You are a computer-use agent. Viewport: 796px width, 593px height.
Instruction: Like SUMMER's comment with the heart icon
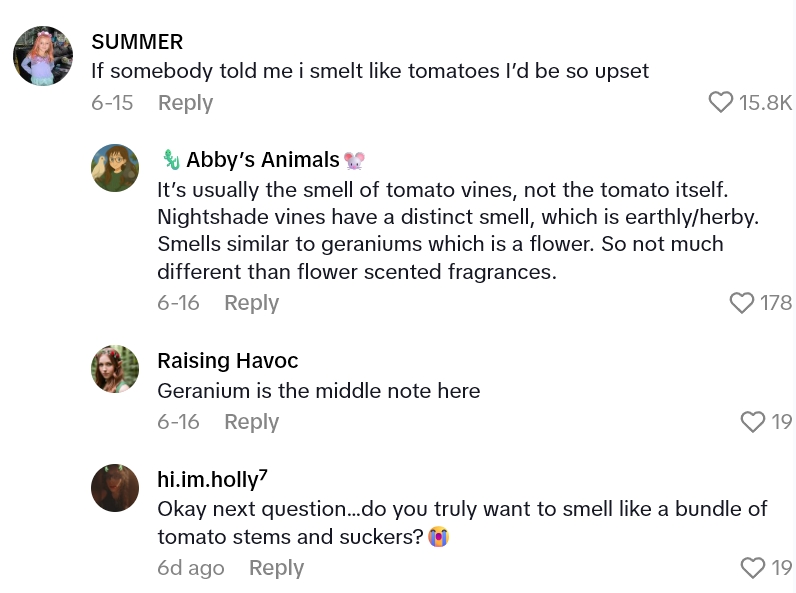720,102
